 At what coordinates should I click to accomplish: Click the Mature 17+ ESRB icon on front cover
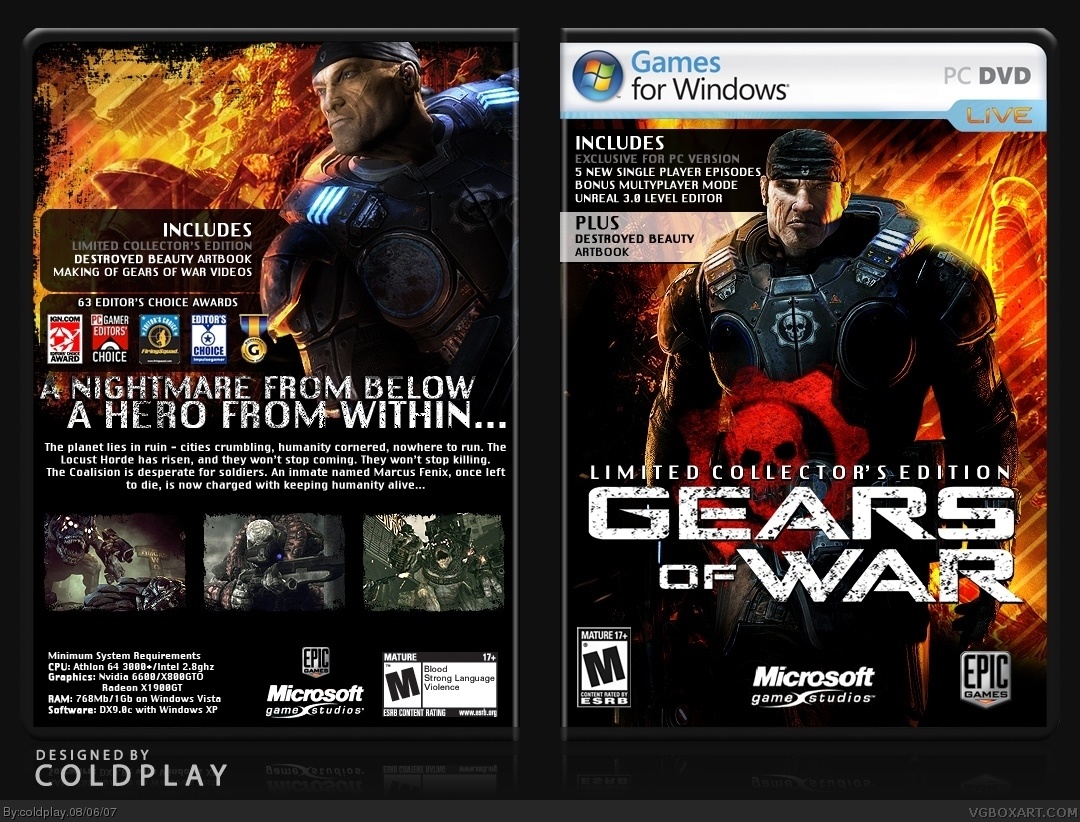[x=604, y=667]
